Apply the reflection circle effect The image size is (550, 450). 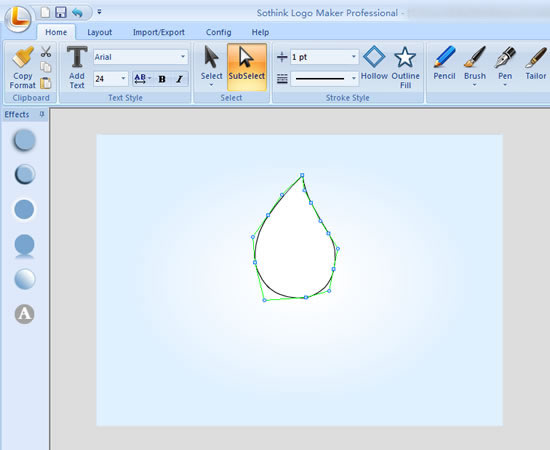pos(24,247)
